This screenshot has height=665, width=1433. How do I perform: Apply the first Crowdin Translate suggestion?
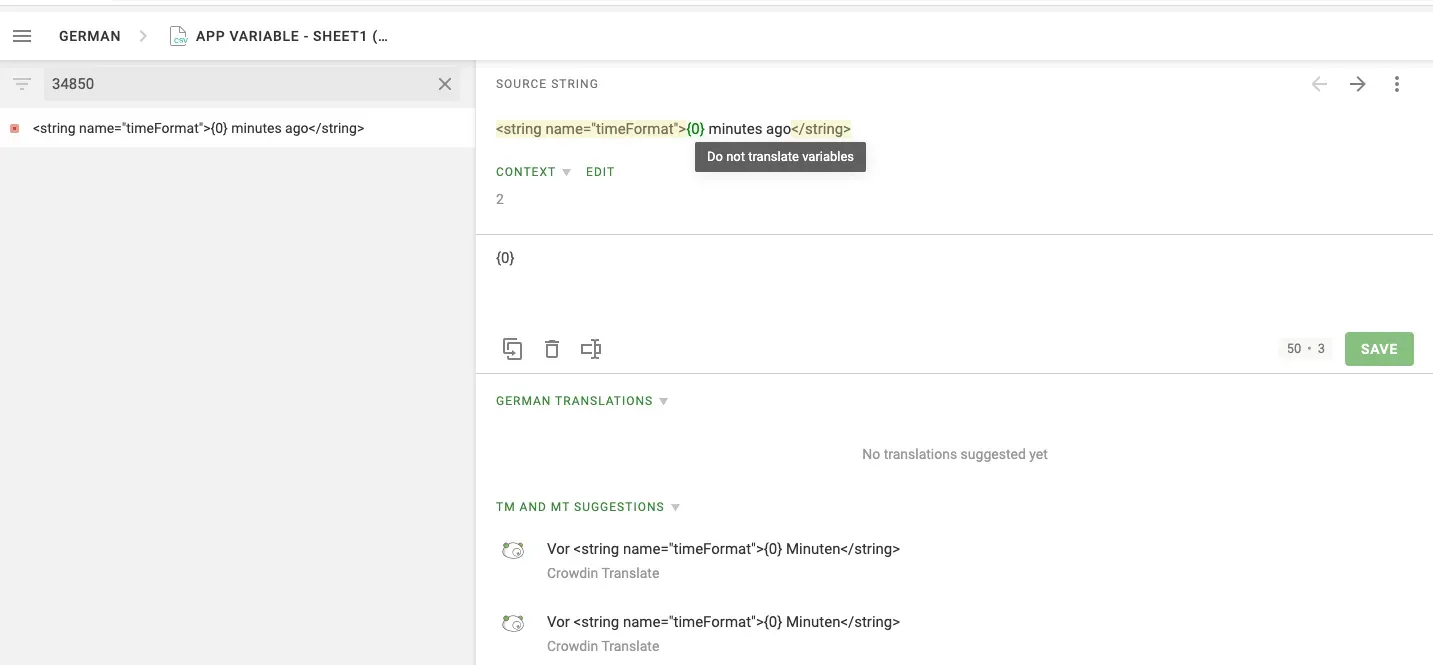tap(723, 549)
